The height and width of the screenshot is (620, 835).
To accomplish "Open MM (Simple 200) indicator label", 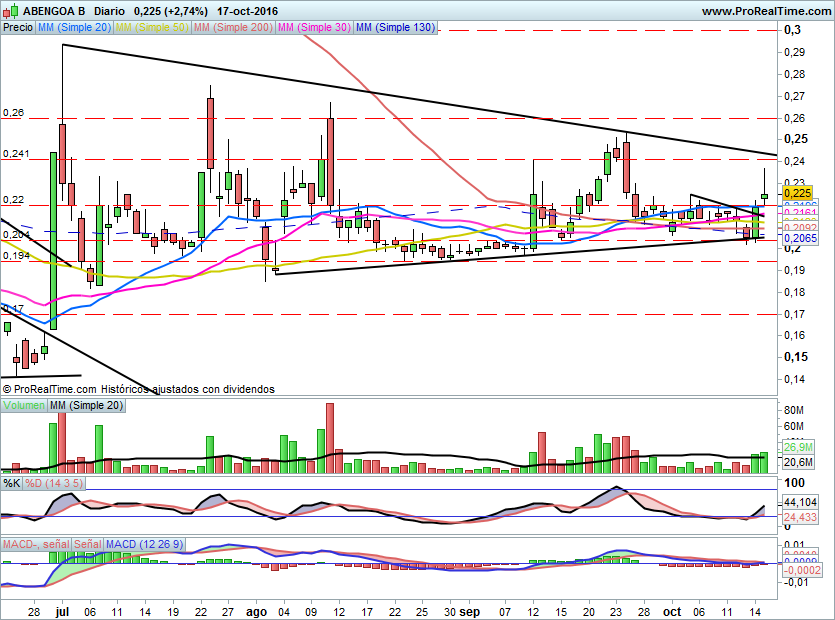I will (x=233, y=27).
